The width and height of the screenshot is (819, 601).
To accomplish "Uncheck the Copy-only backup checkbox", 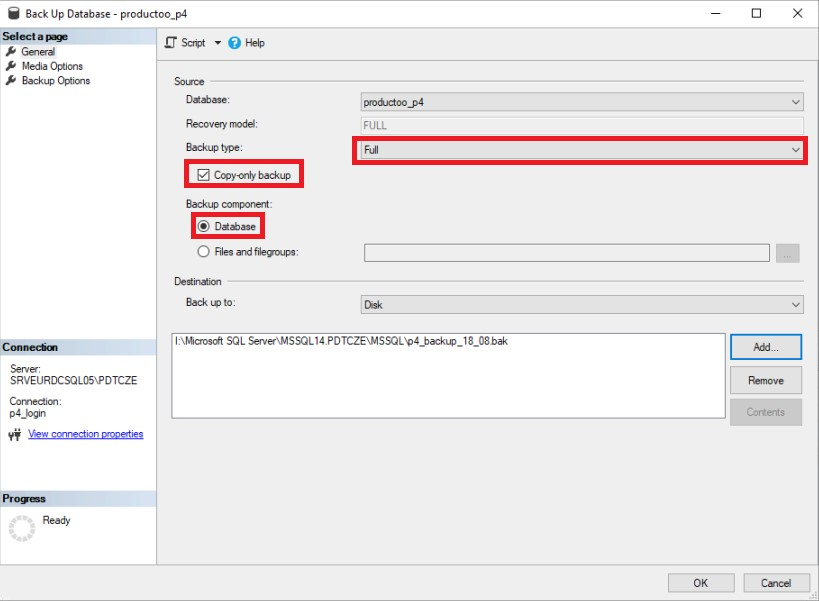I will pyautogui.click(x=204, y=175).
